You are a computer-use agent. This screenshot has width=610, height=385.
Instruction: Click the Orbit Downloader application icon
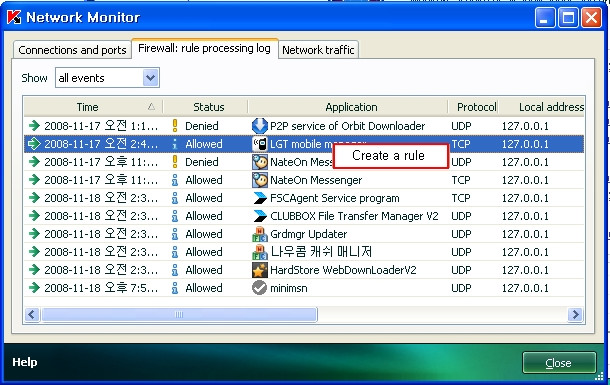click(259, 126)
